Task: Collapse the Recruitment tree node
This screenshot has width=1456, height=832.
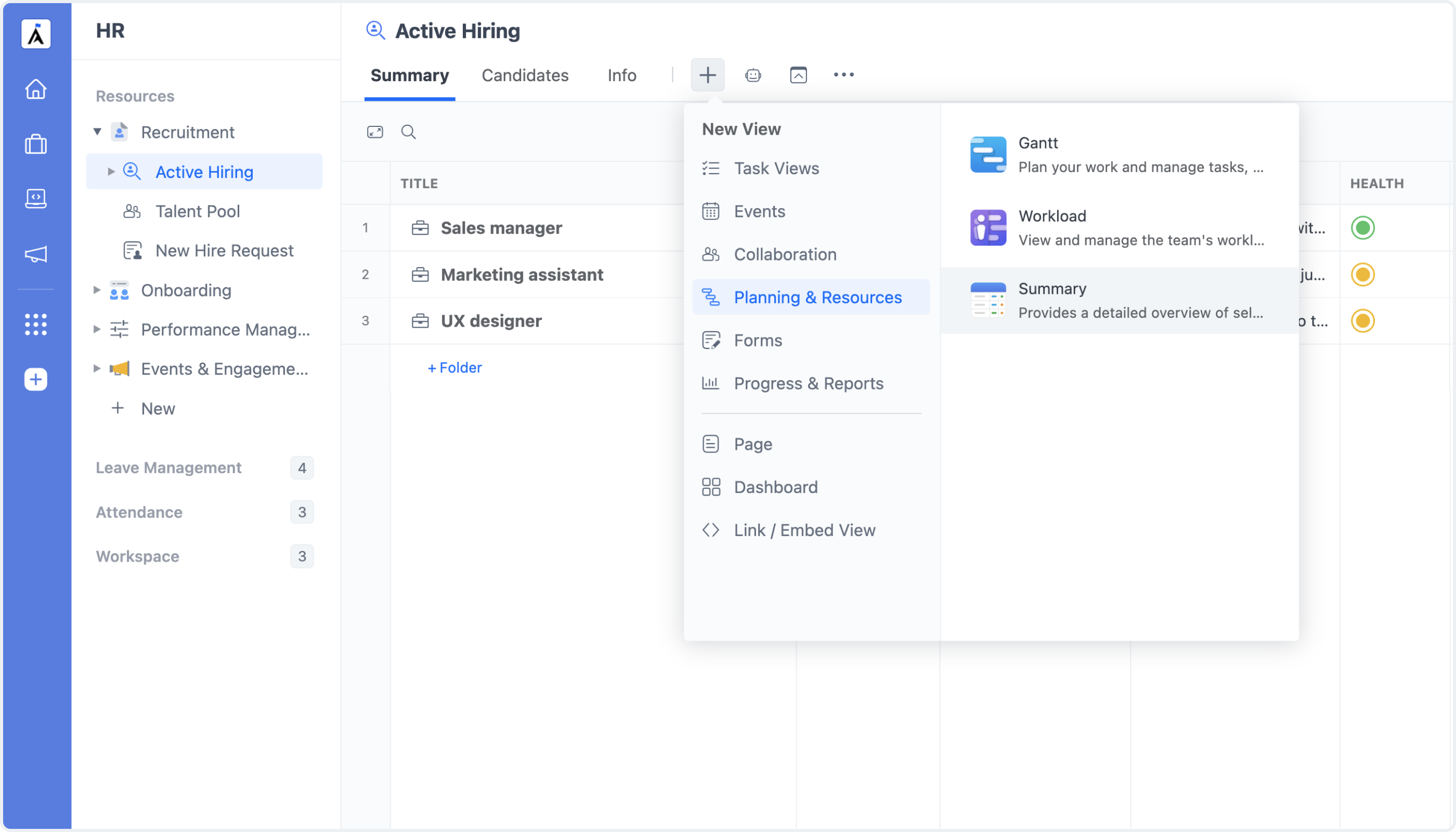Action: (x=98, y=132)
